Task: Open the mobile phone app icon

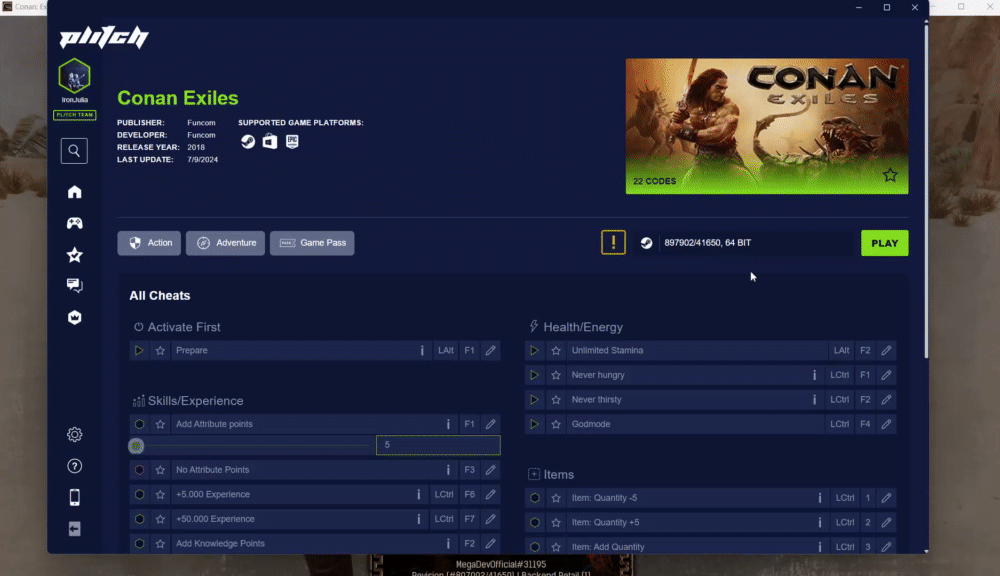Action: (75, 498)
